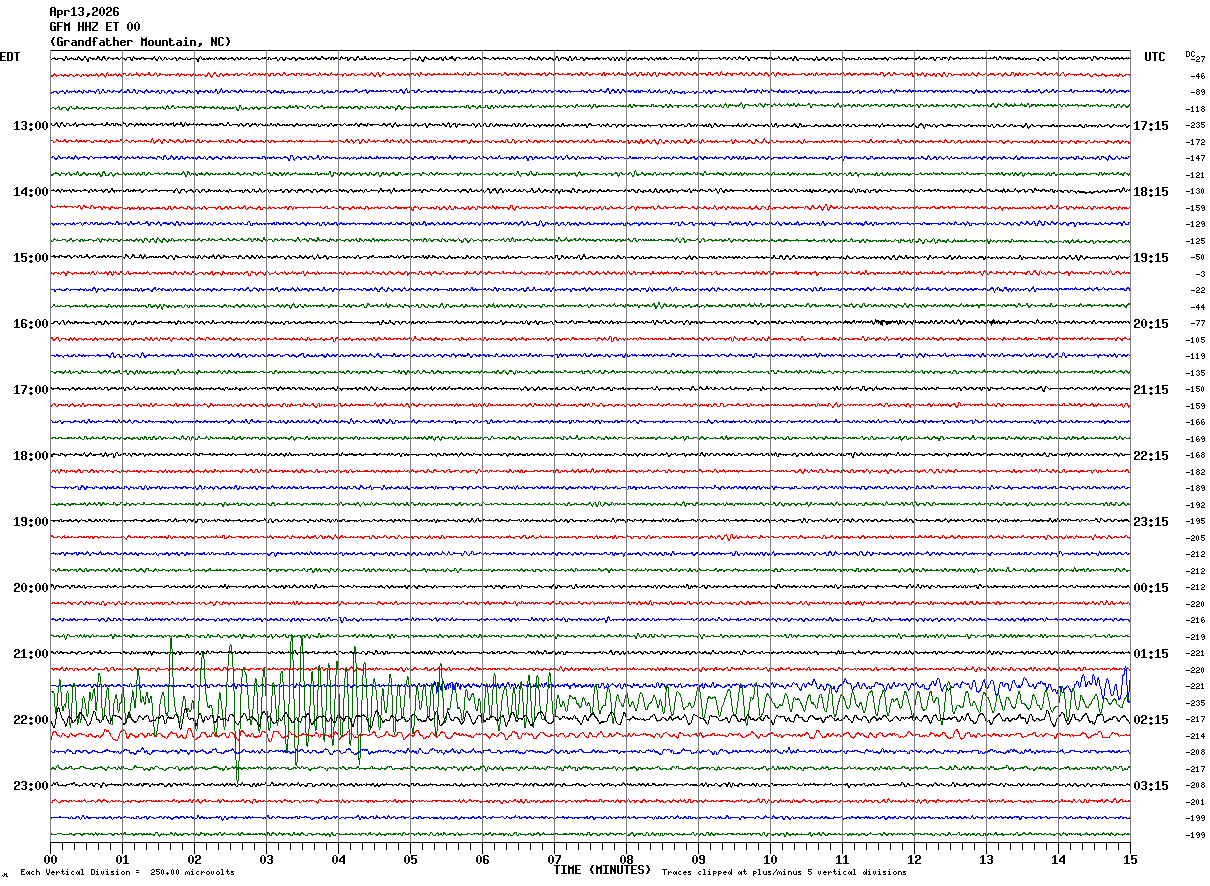Viewport: 1210px width, 886px height.
Task: Click minute 15 on the time axis
Action: click(x=1129, y=860)
